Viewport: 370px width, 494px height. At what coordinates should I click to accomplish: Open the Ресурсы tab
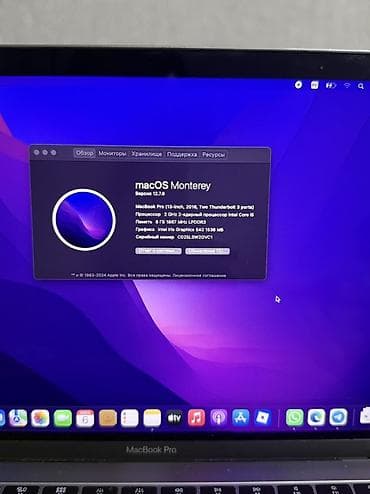pos(214,155)
